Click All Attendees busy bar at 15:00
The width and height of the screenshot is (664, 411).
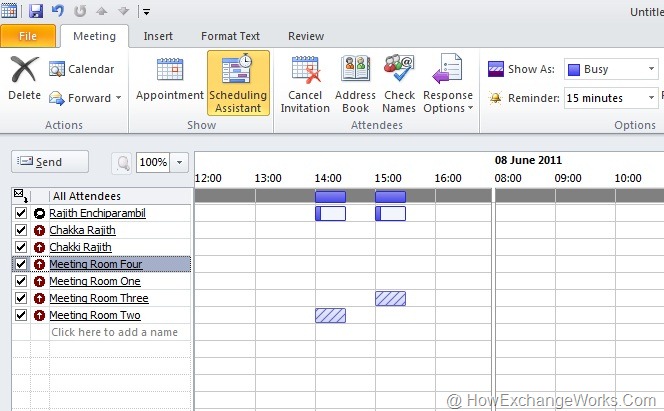point(390,196)
